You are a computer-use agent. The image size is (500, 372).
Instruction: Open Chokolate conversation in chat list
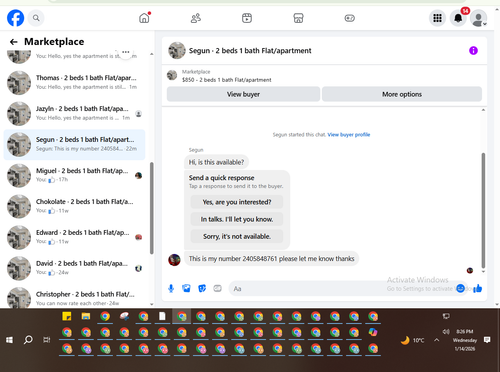[x=74, y=206]
